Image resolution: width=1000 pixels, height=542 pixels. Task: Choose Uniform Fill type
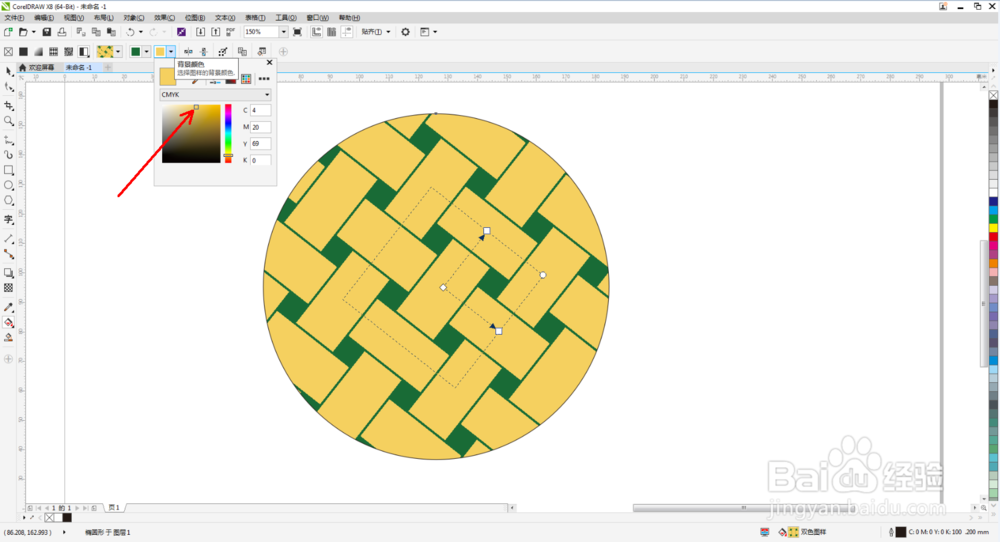click(24, 52)
